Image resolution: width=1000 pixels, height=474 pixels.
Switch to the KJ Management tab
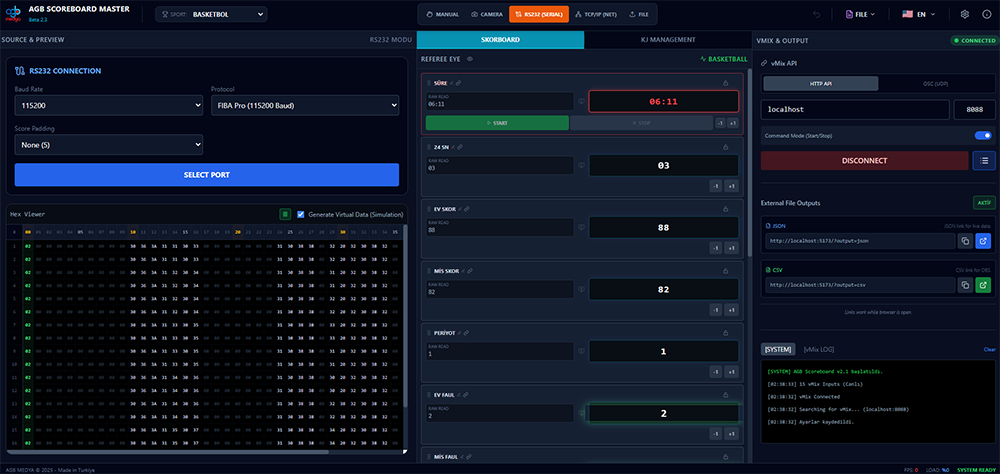coord(667,40)
